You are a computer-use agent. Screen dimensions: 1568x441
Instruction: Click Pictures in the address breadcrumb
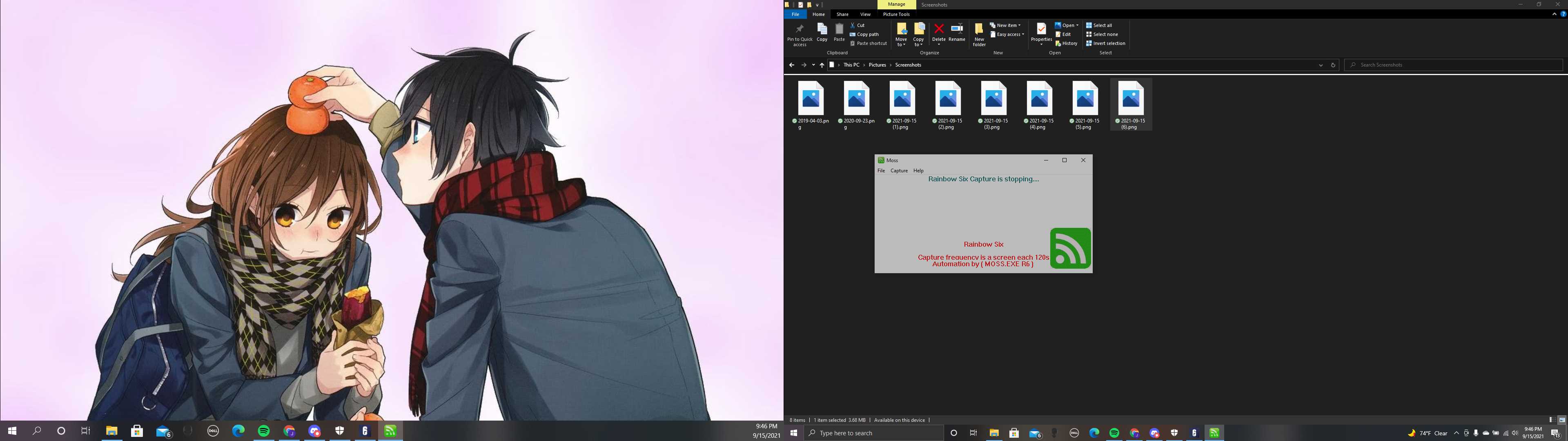(x=877, y=65)
